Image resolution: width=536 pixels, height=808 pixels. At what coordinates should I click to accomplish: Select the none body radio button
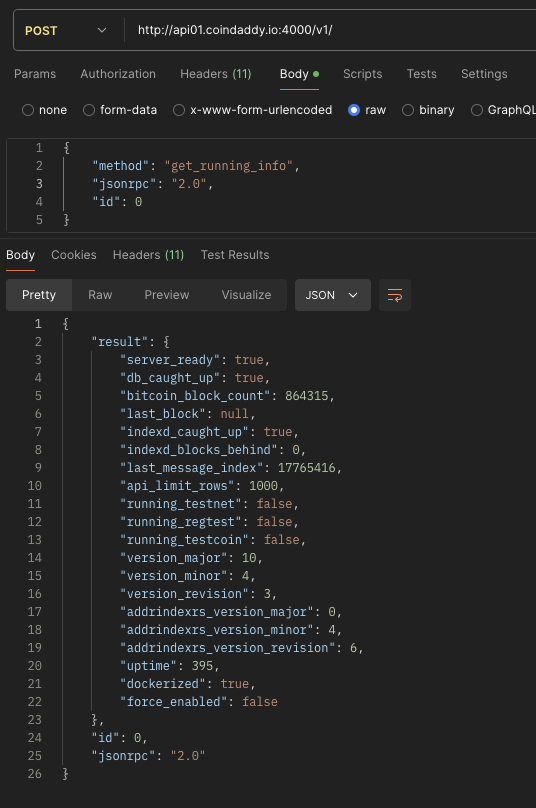click(28, 110)
